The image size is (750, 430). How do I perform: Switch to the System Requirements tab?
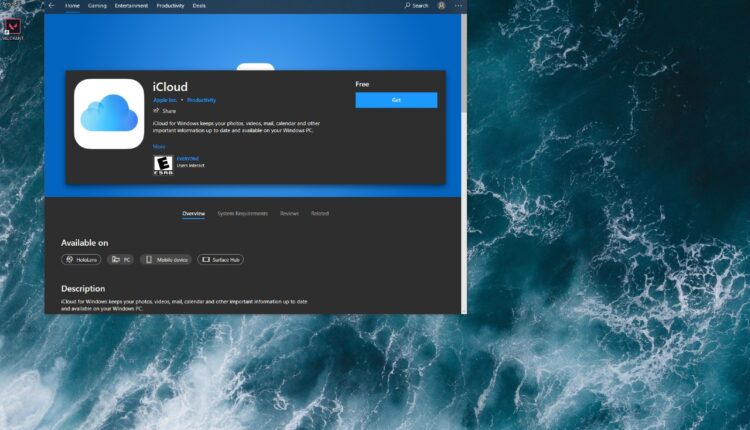(x=242, y=213)
